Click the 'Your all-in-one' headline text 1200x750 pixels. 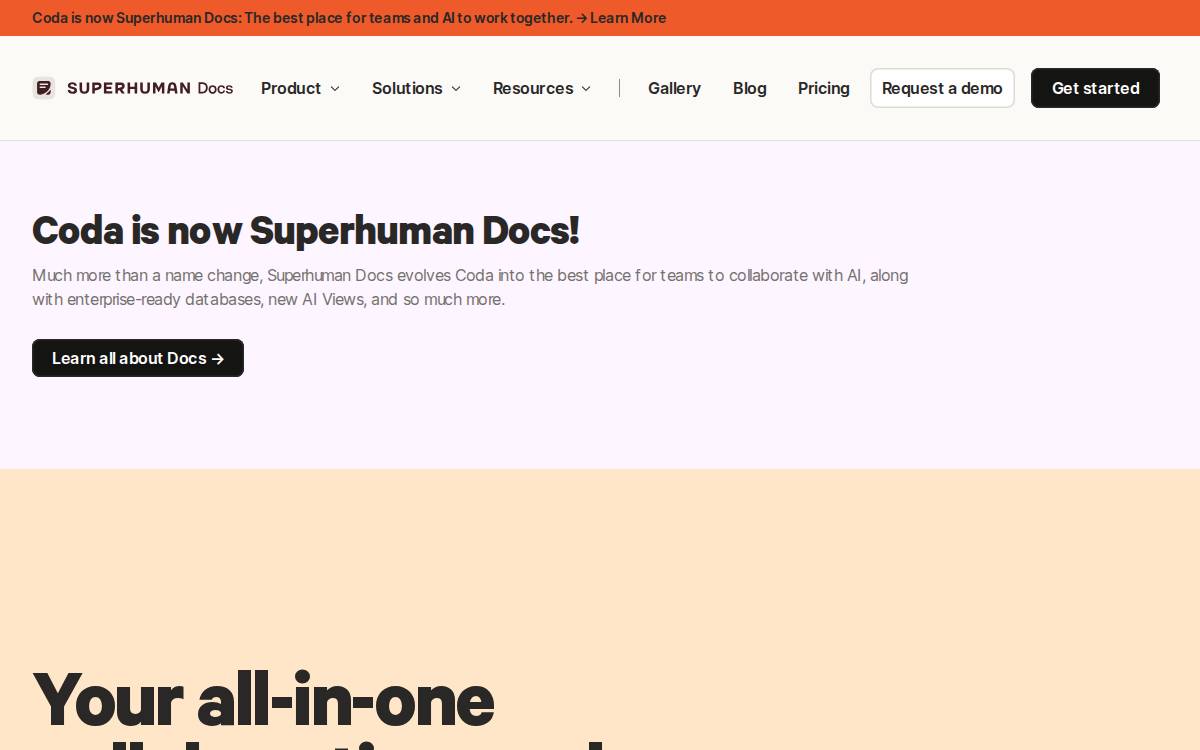coord(263,699)
